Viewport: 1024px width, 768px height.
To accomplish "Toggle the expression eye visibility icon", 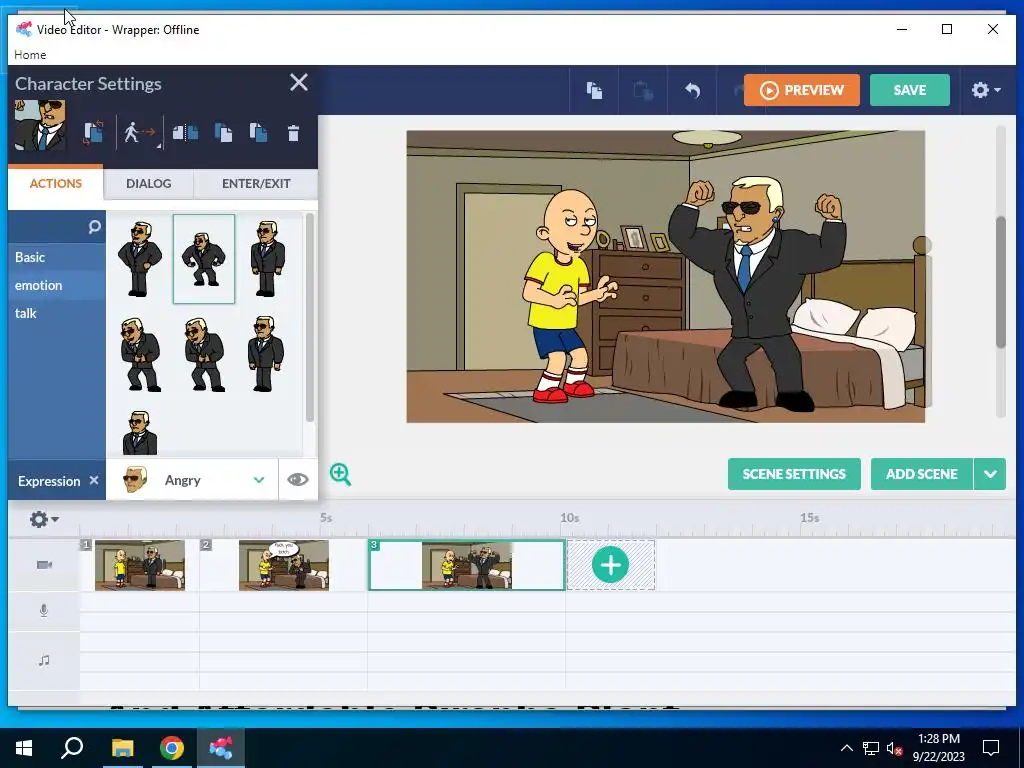I will pos(298,479).
